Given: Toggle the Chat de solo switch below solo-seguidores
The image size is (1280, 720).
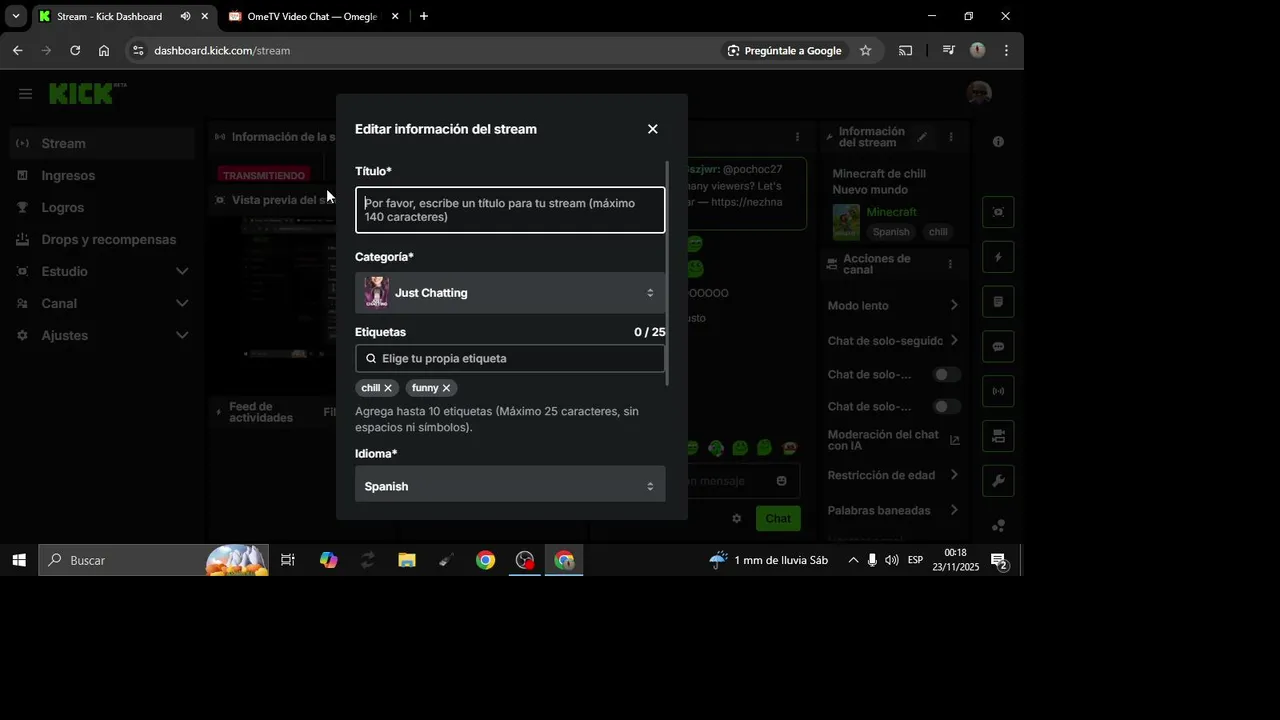Looking at the screenshot, I should pyautogui.click(x=946, y=375).
